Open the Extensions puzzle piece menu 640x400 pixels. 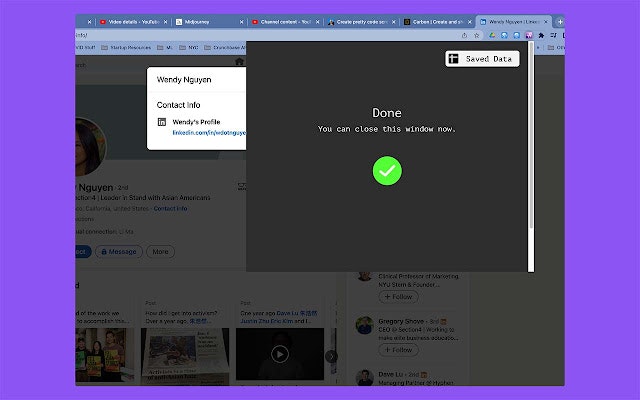pyautogui.click(x=541, y=36)
